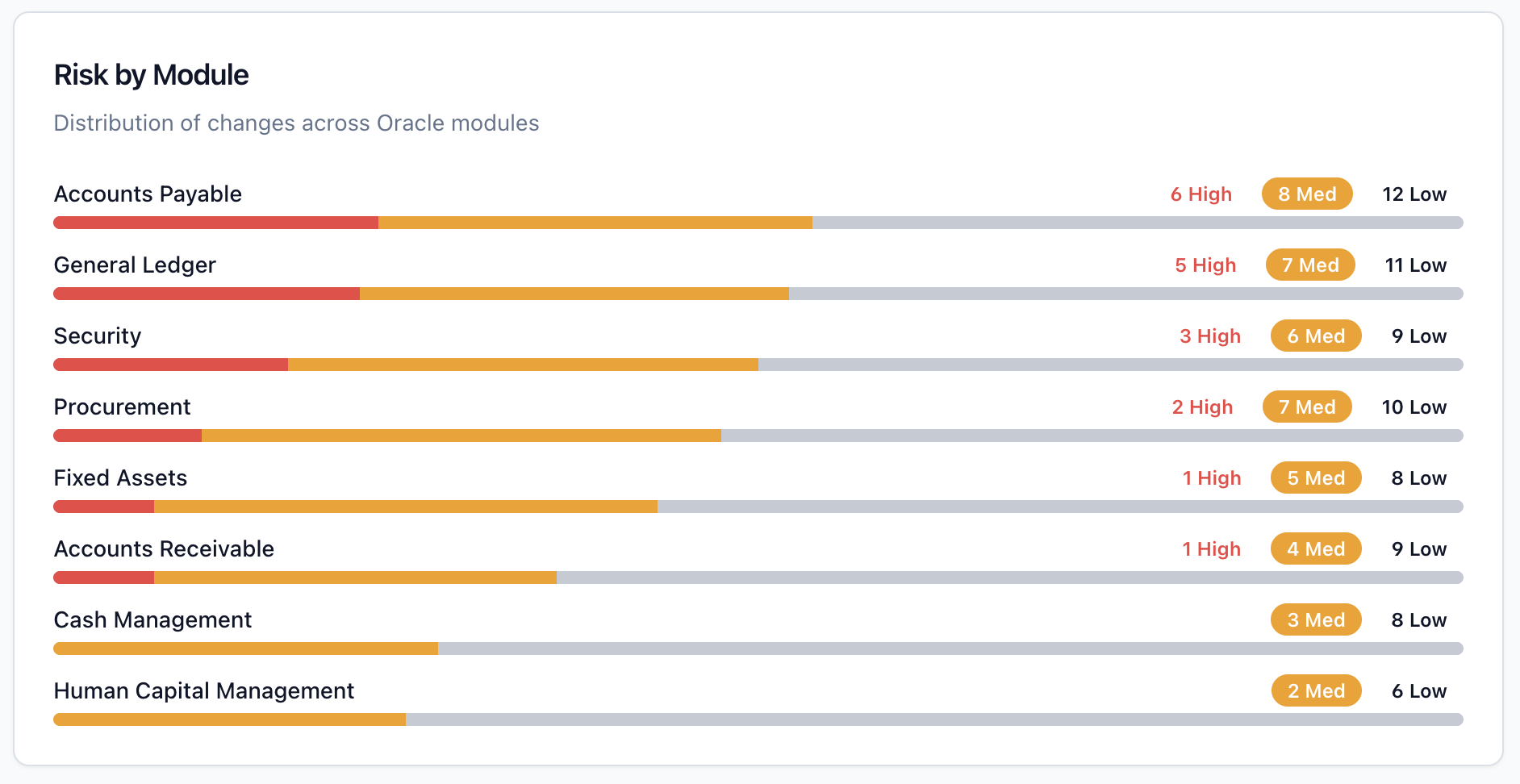The image size is (1520, 784).
Task: Click the red segment of Accounts Payable bar
Action: pos(215,223)
